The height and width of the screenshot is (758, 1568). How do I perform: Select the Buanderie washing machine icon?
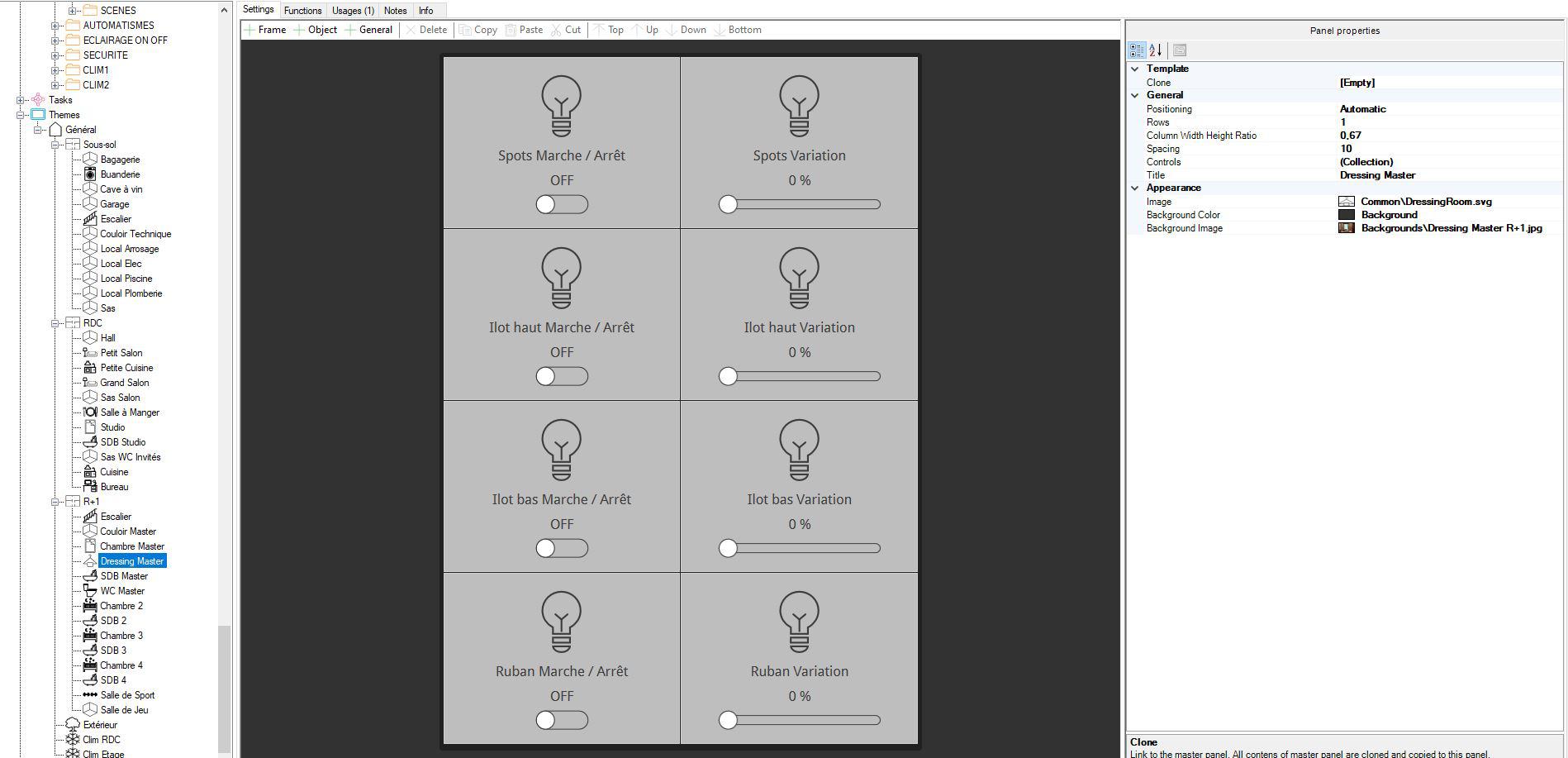pos(90,174)
